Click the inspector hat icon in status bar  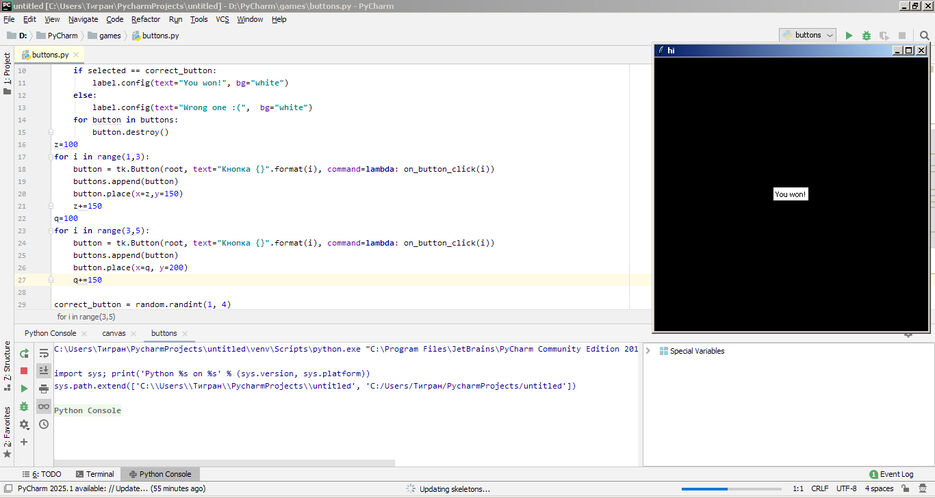922,488
